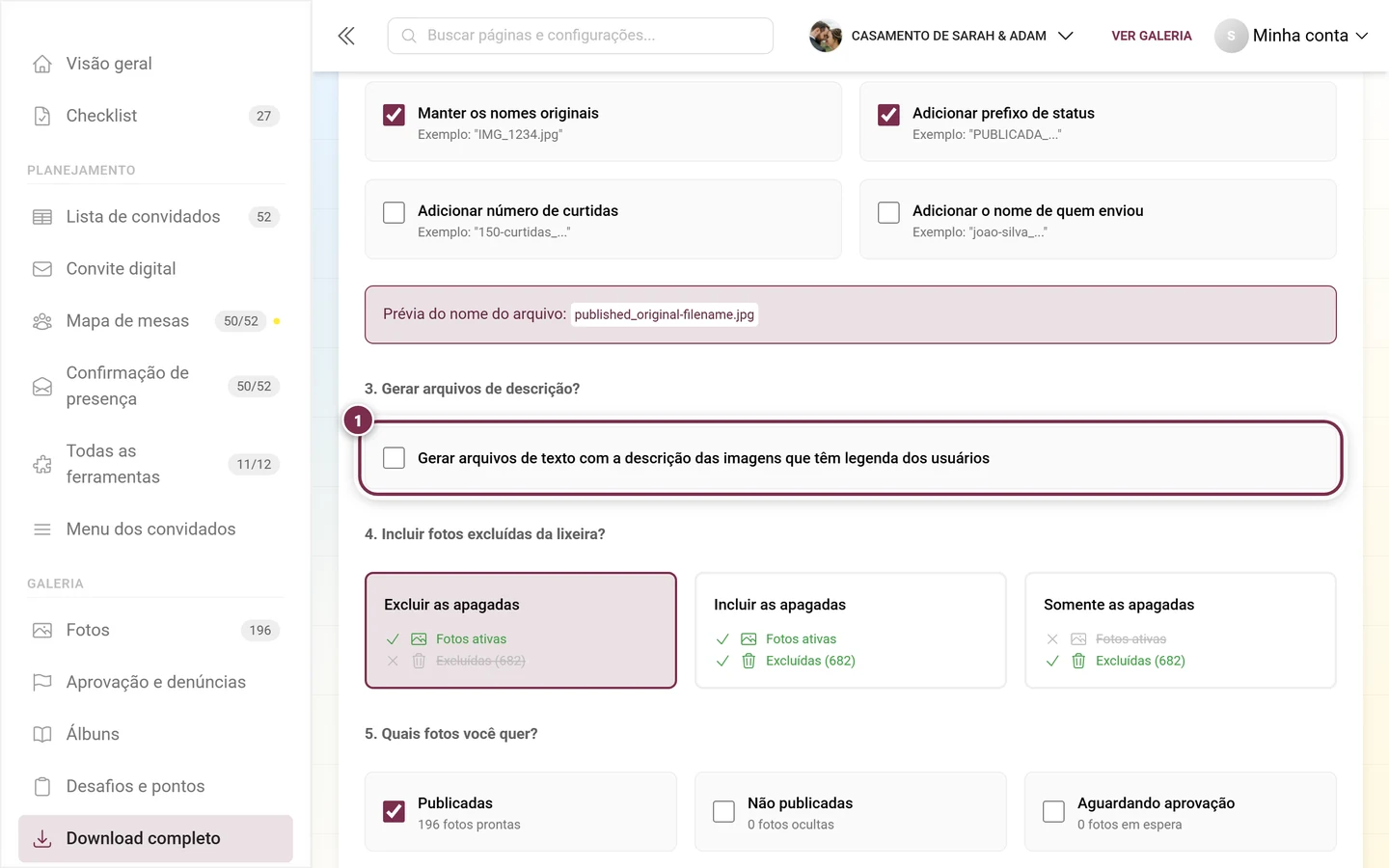Click the Visão geral home icon
Screen dimensions: 1389x868
[42, 64]
